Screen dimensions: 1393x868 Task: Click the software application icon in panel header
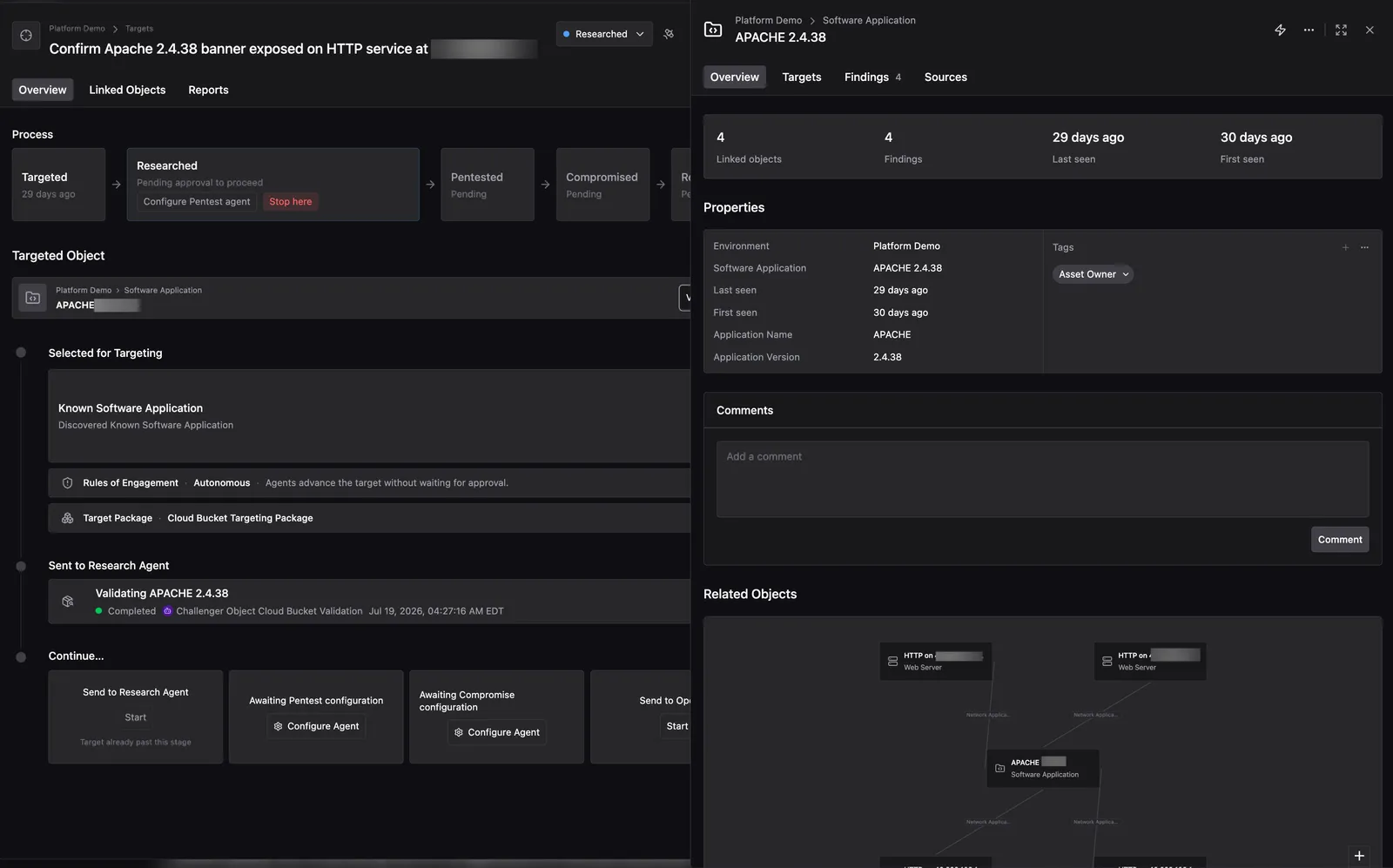(713, 30)
